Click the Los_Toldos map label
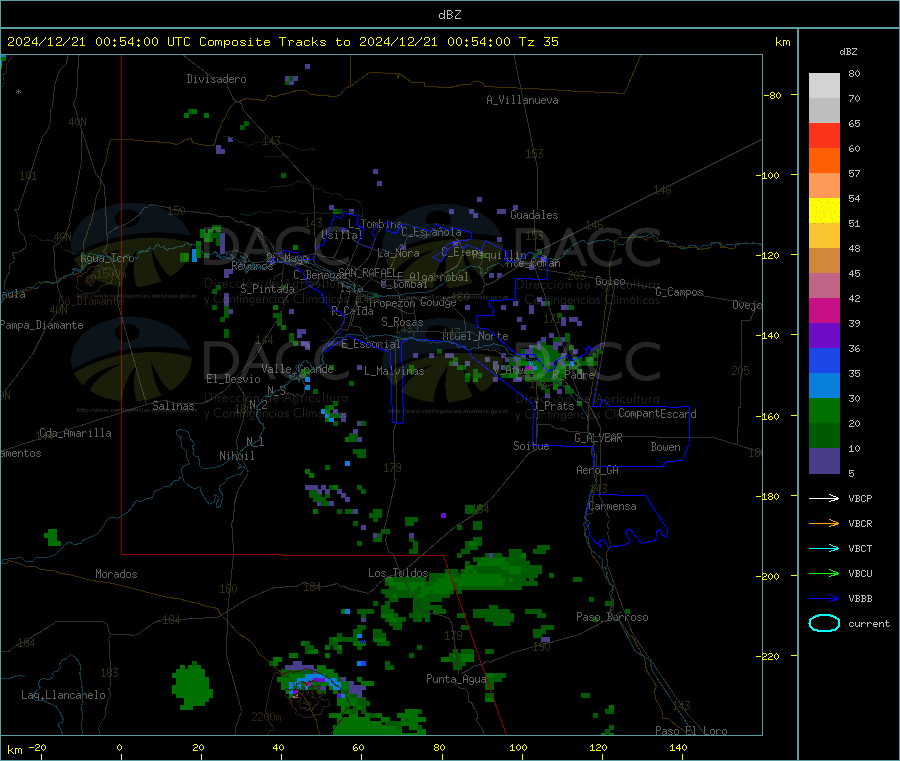 tap(398, 573)
